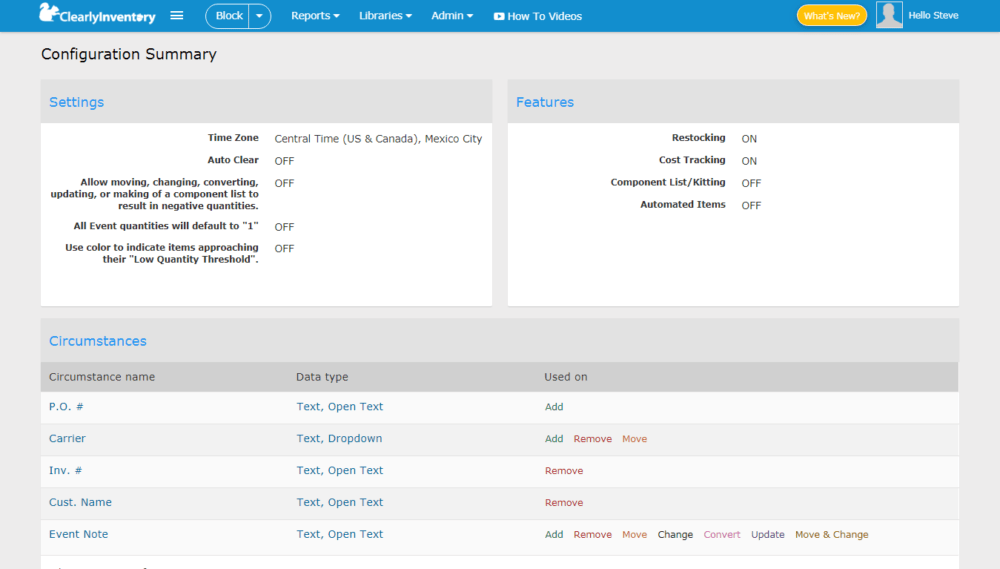Image resolution: width=1000 pixels, height=569 pixels.
Task: Click Move in the Carrier row
Action: pyautogui.click(x=635, y=439)
